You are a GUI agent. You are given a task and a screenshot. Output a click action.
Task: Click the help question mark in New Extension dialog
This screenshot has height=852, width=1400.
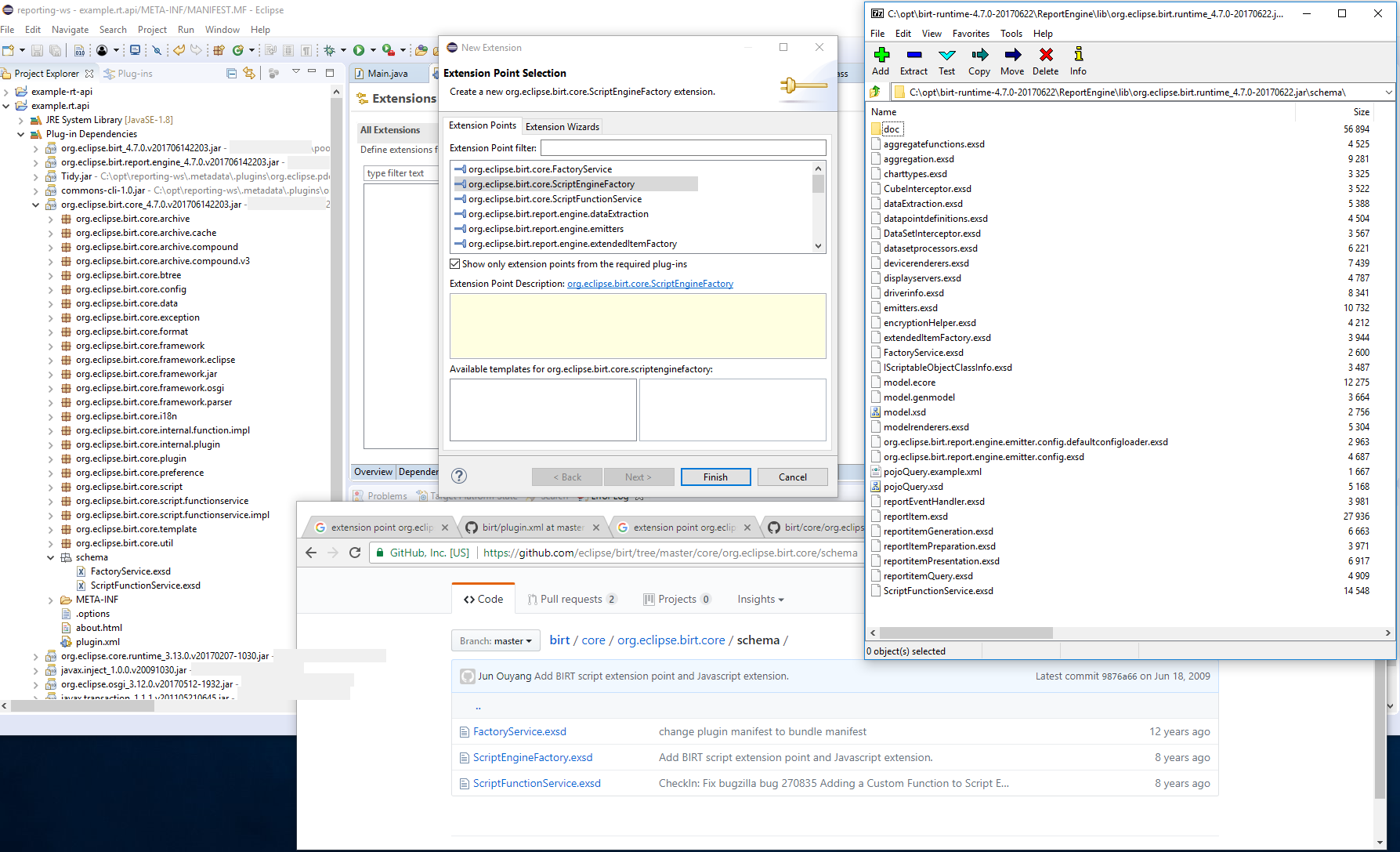pyautogui.click(x=460, y=476)
